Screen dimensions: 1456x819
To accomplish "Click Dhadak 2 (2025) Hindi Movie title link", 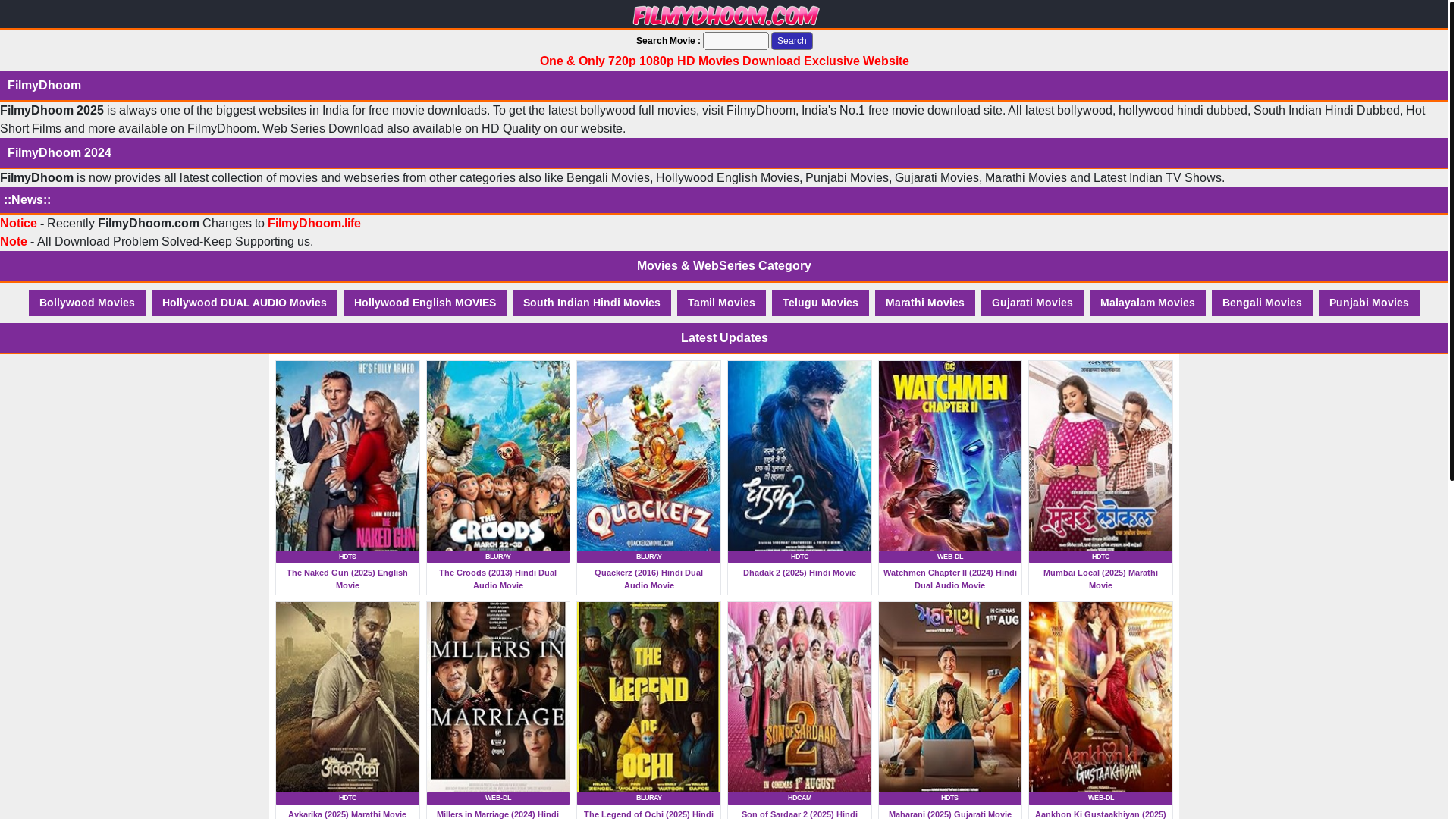I will pyautogui.click(x=799, y=573).
